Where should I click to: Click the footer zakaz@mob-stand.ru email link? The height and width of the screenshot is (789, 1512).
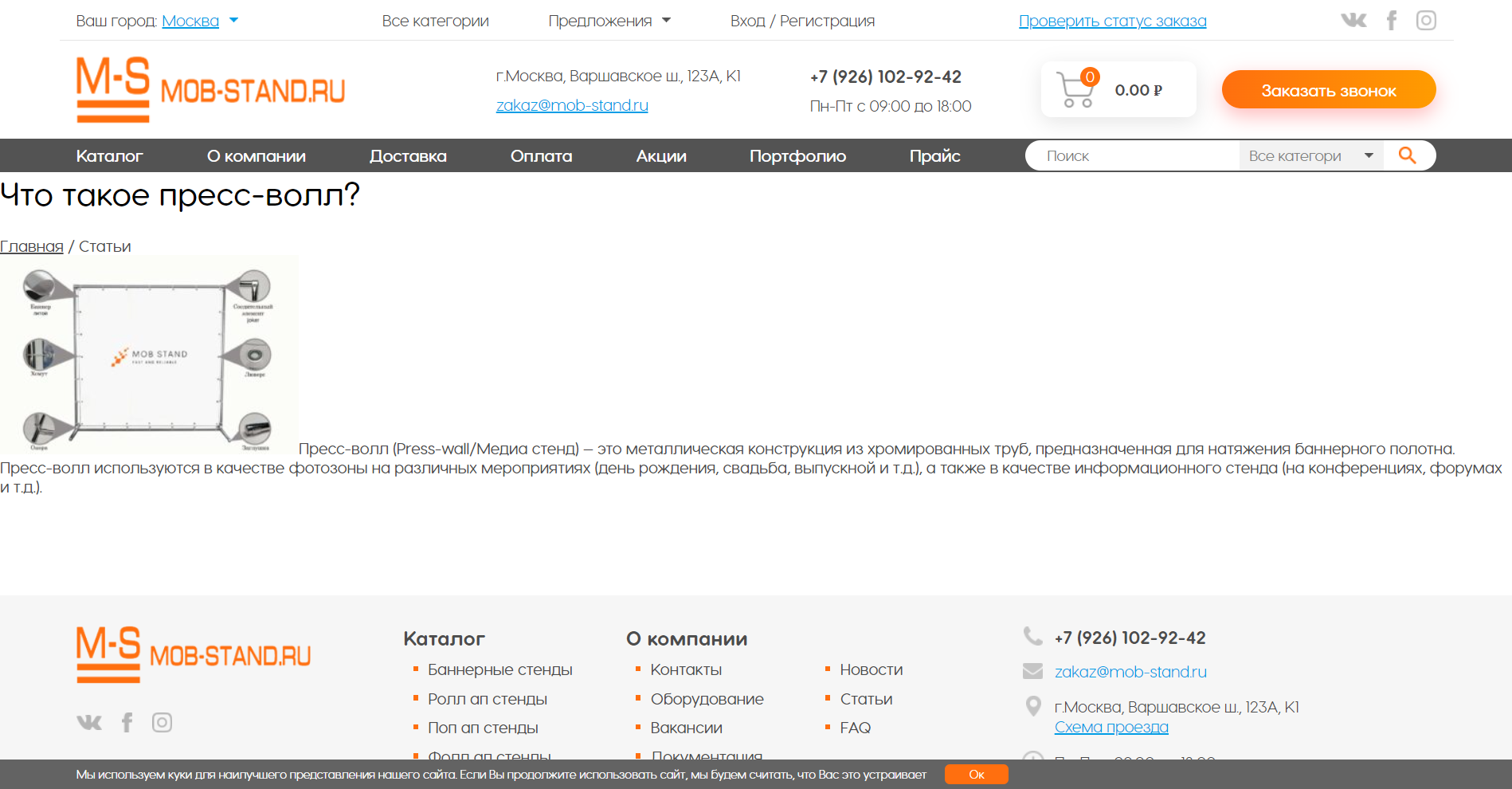(x=1130, y=672)
